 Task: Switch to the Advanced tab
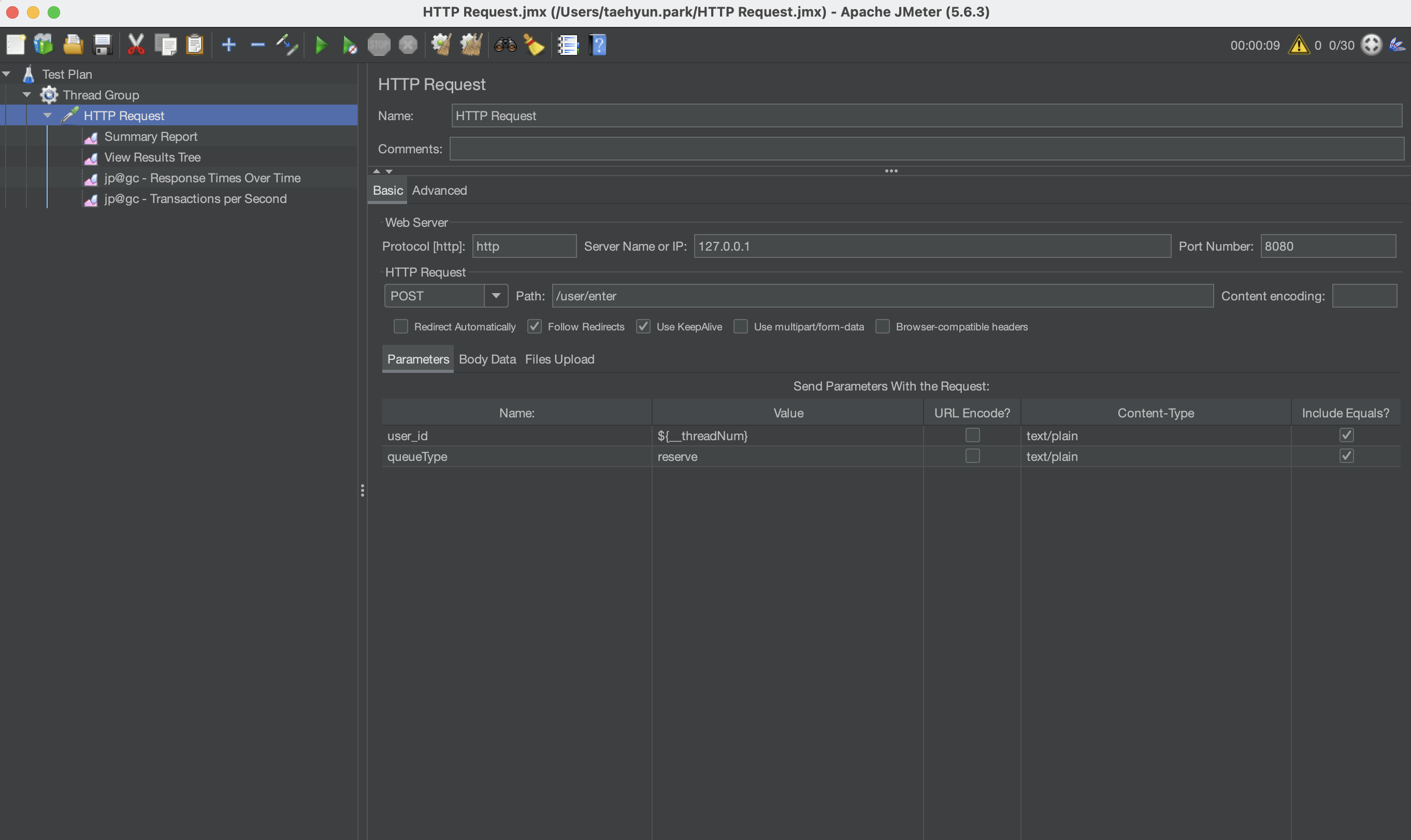coord(439,191)
